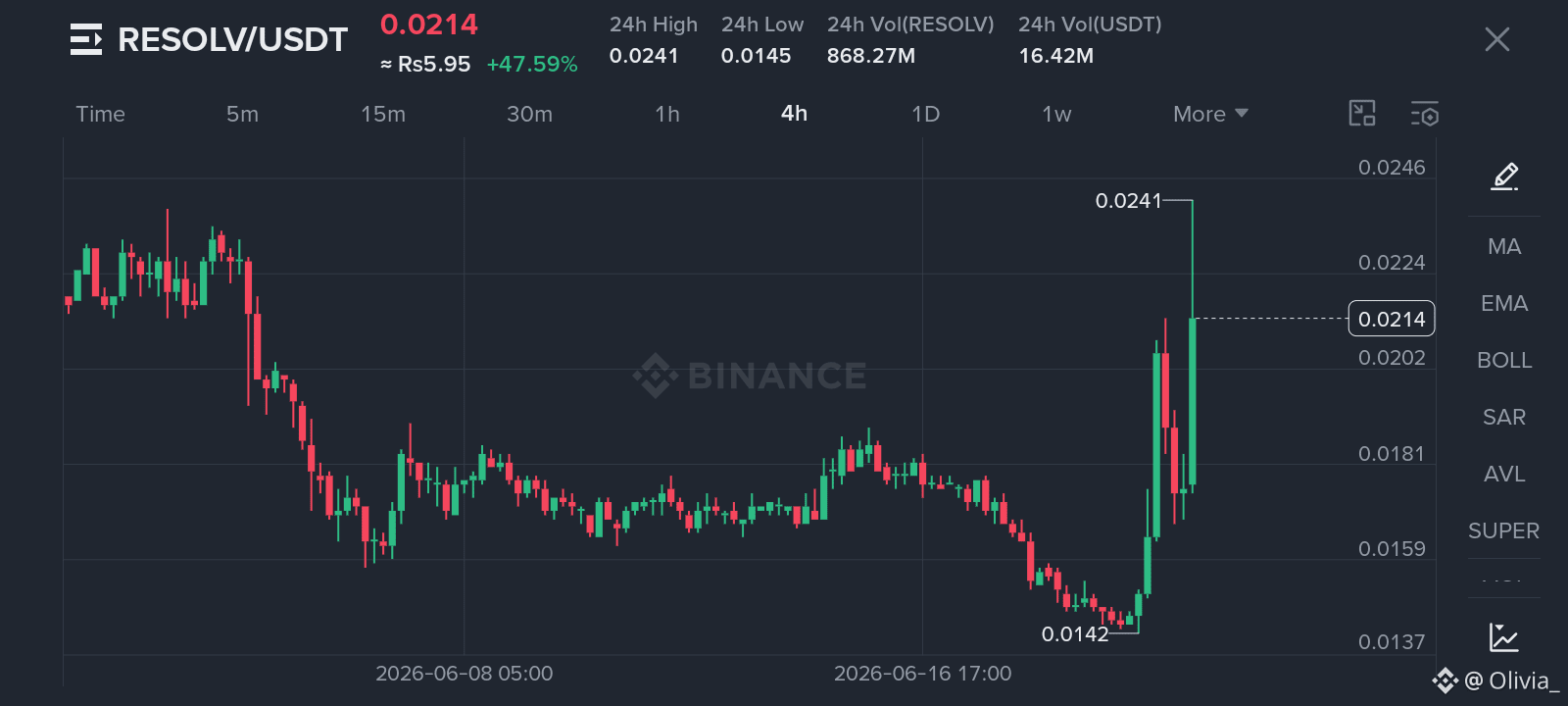
Task: Click the 0.0181 price axis label
Action: click(1392, 454)
